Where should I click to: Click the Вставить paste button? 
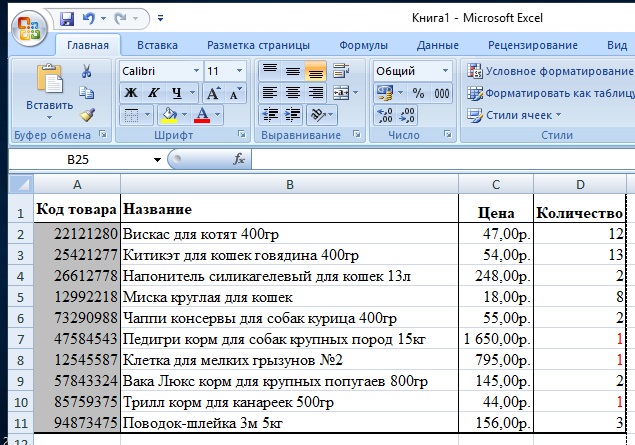49,87
